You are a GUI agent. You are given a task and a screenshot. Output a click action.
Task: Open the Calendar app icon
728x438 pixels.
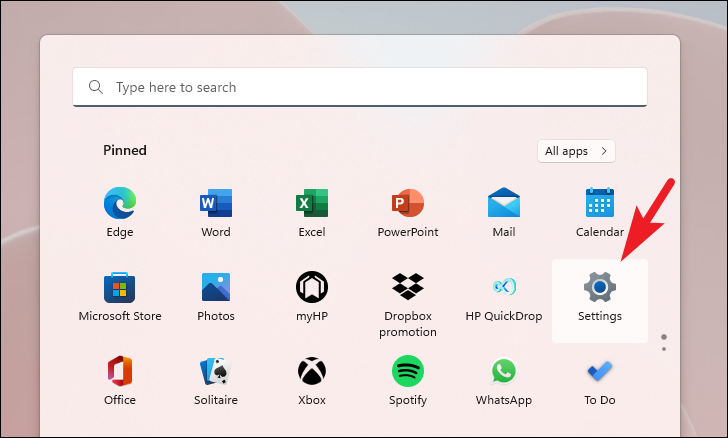(600, 203)
